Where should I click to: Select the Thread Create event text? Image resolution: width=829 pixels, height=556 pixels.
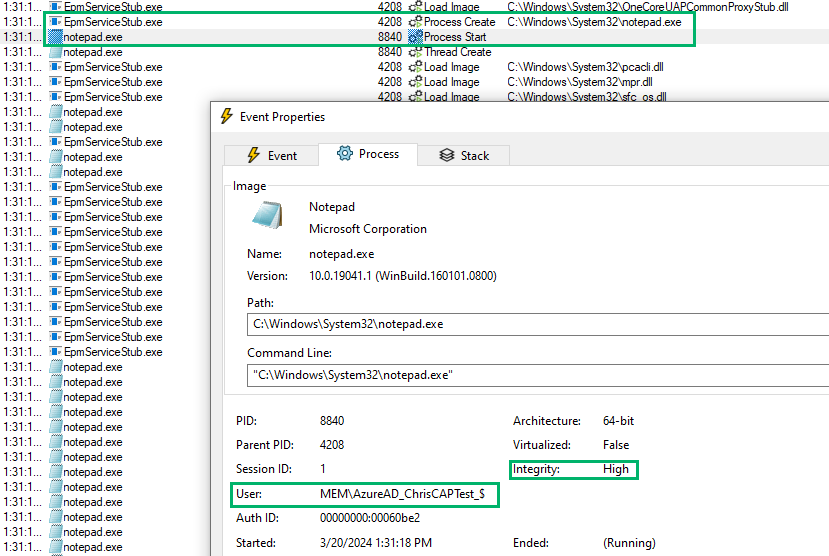point(457,52)
